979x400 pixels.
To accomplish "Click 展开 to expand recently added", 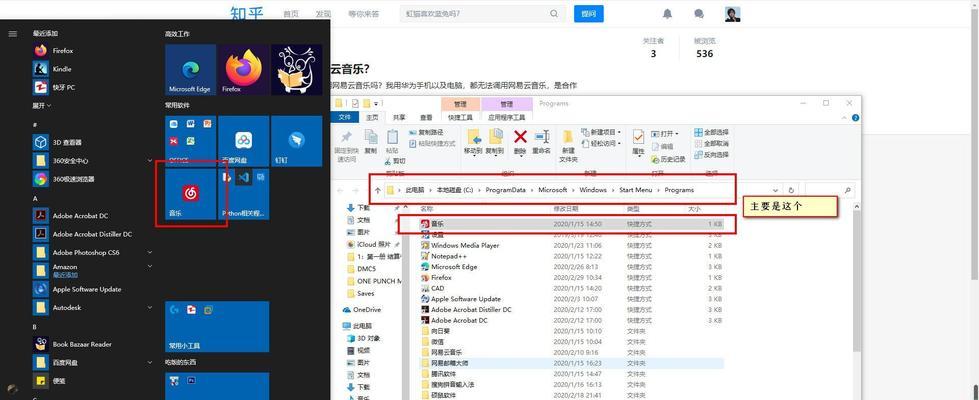I will coord(42,106).
